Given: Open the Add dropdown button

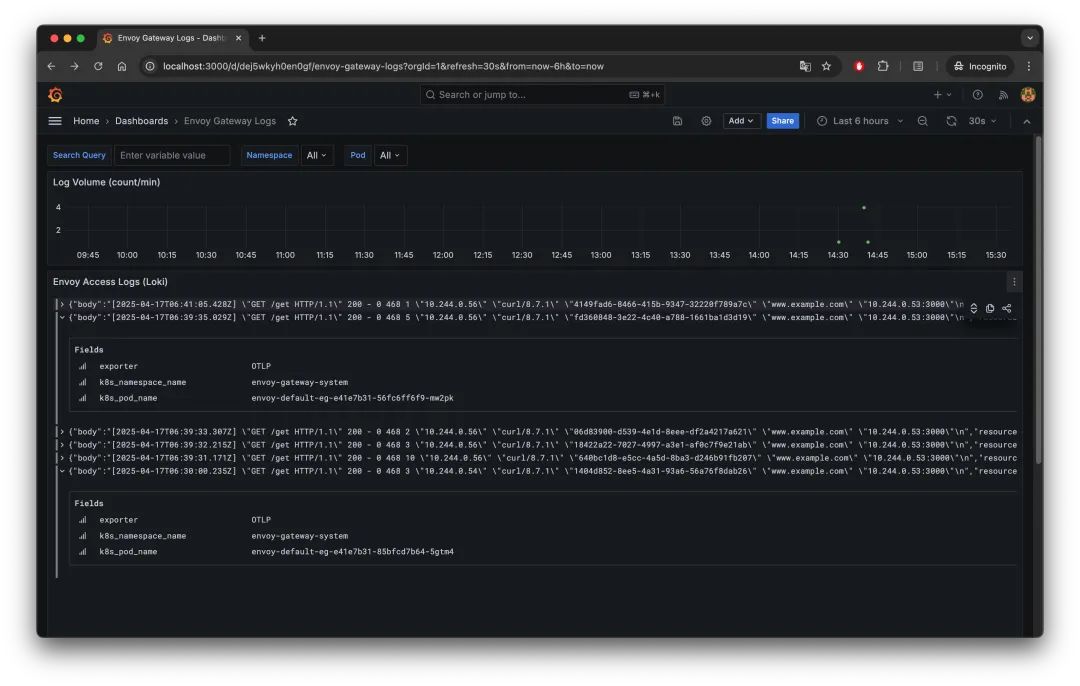Looking at the screenshot, I should tap(741, 121).
